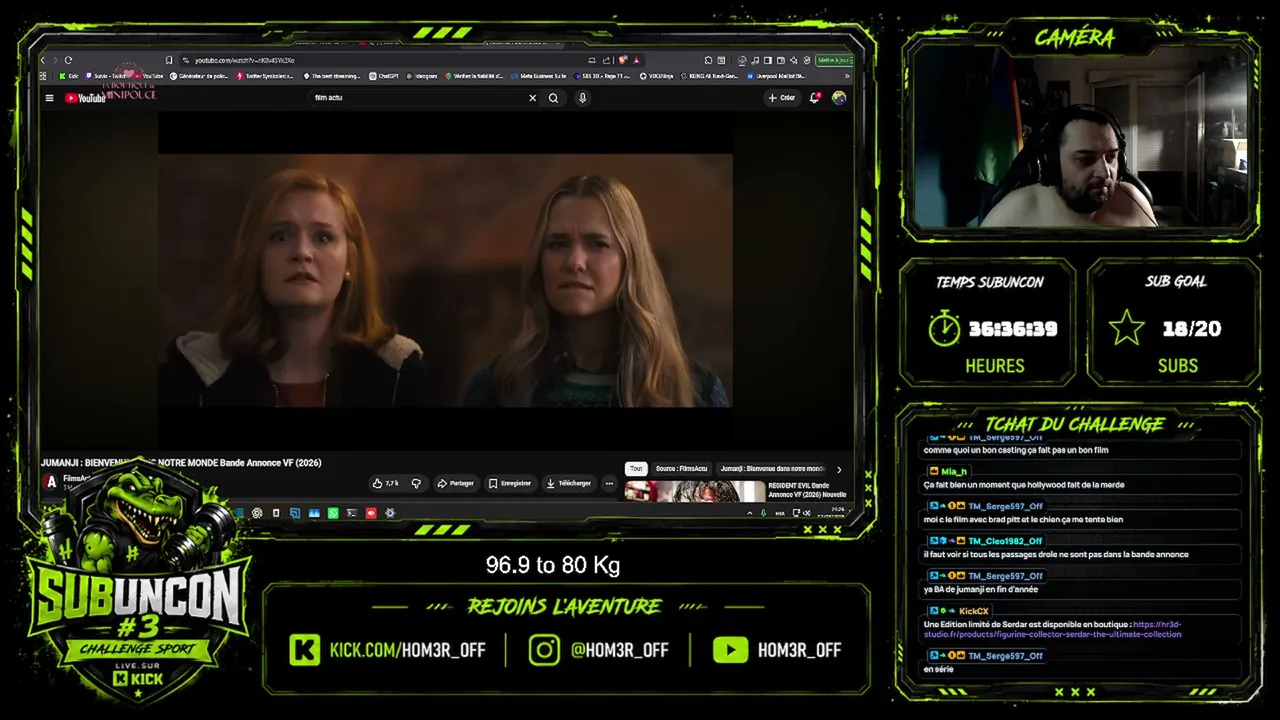Image resolution: width=1280 pixels, height=720 pixels.
Task: Show more filter chips with the right chevron
Action: click(x=839, y=469)
